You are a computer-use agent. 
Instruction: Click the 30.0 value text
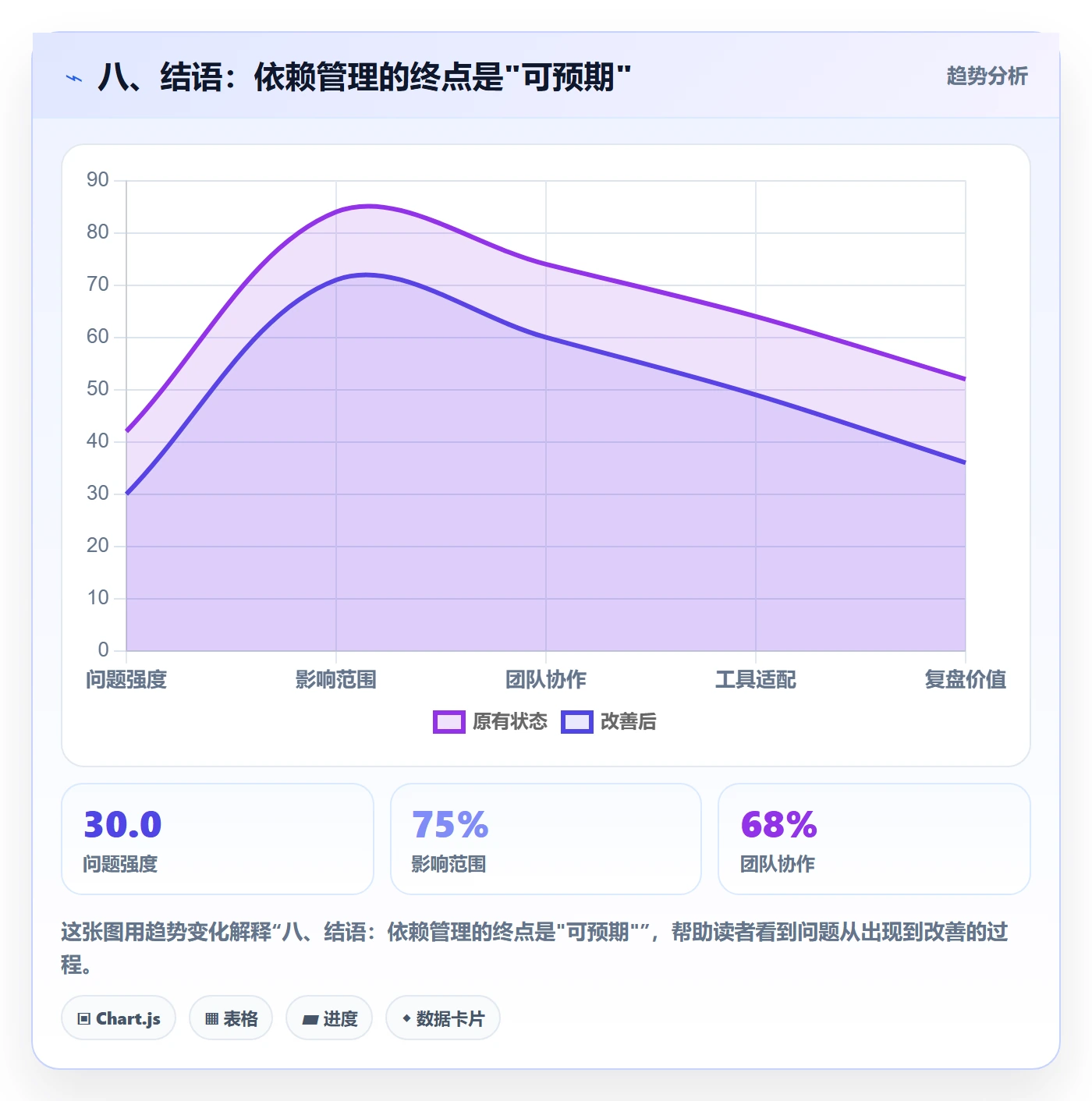[x=122, y=825]
